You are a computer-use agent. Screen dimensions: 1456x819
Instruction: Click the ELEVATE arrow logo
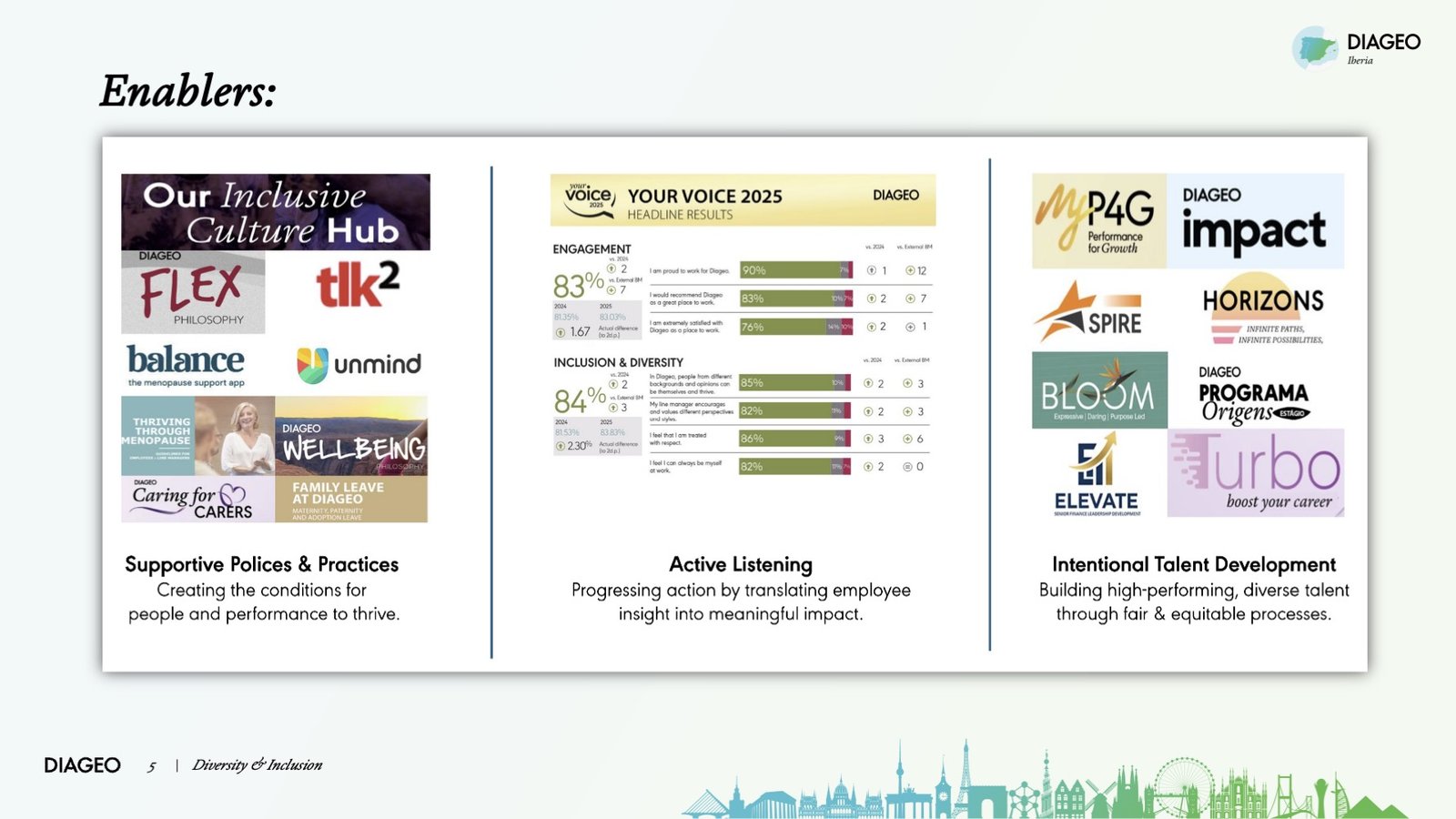tap(1097, 474)
